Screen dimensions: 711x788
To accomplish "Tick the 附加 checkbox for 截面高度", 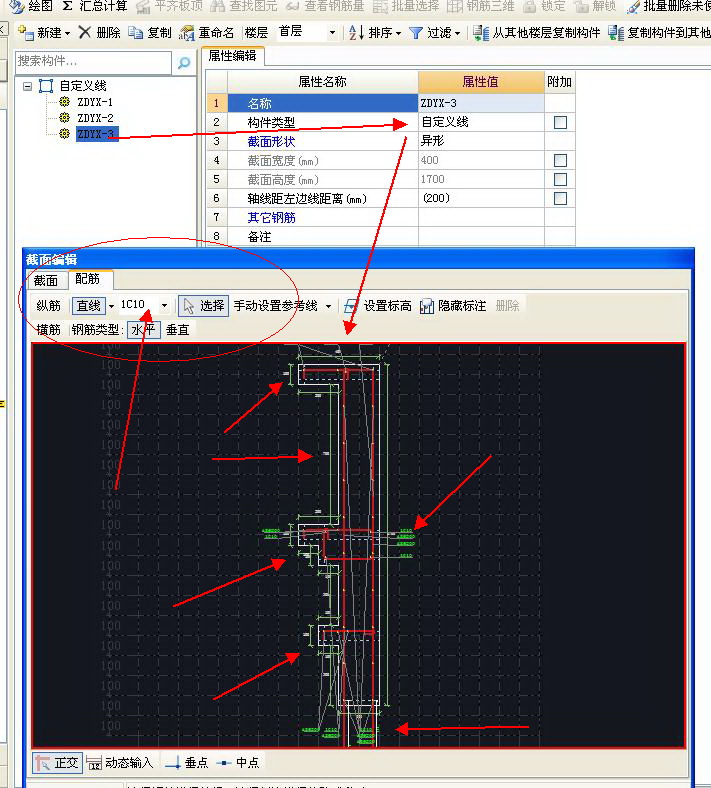I will click(560, 179).
